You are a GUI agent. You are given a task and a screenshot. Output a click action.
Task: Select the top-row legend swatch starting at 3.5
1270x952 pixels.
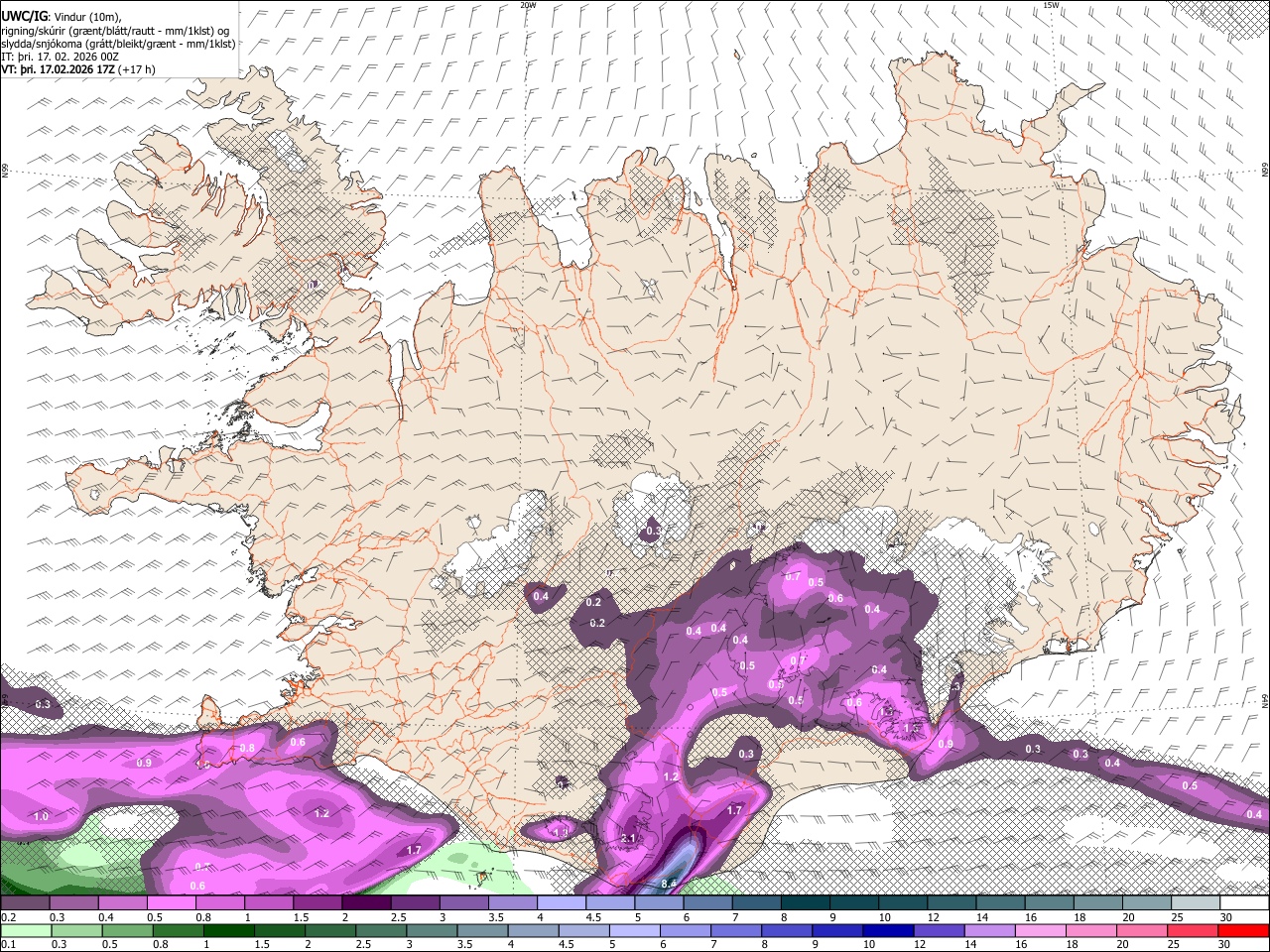click(x=513, y=903)
